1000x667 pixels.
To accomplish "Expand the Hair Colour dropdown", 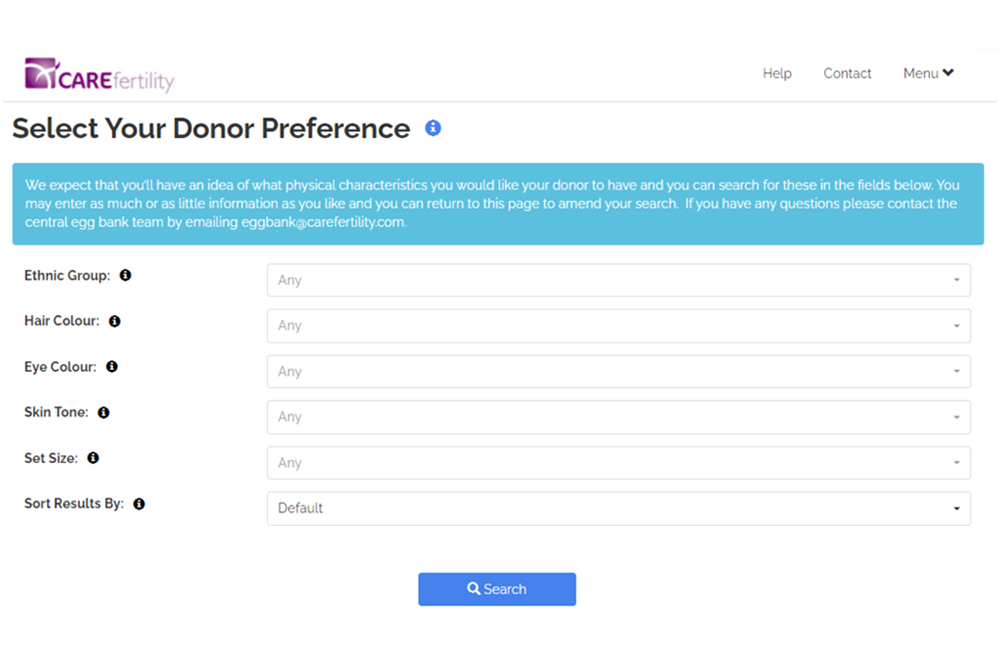I will 618,326.
